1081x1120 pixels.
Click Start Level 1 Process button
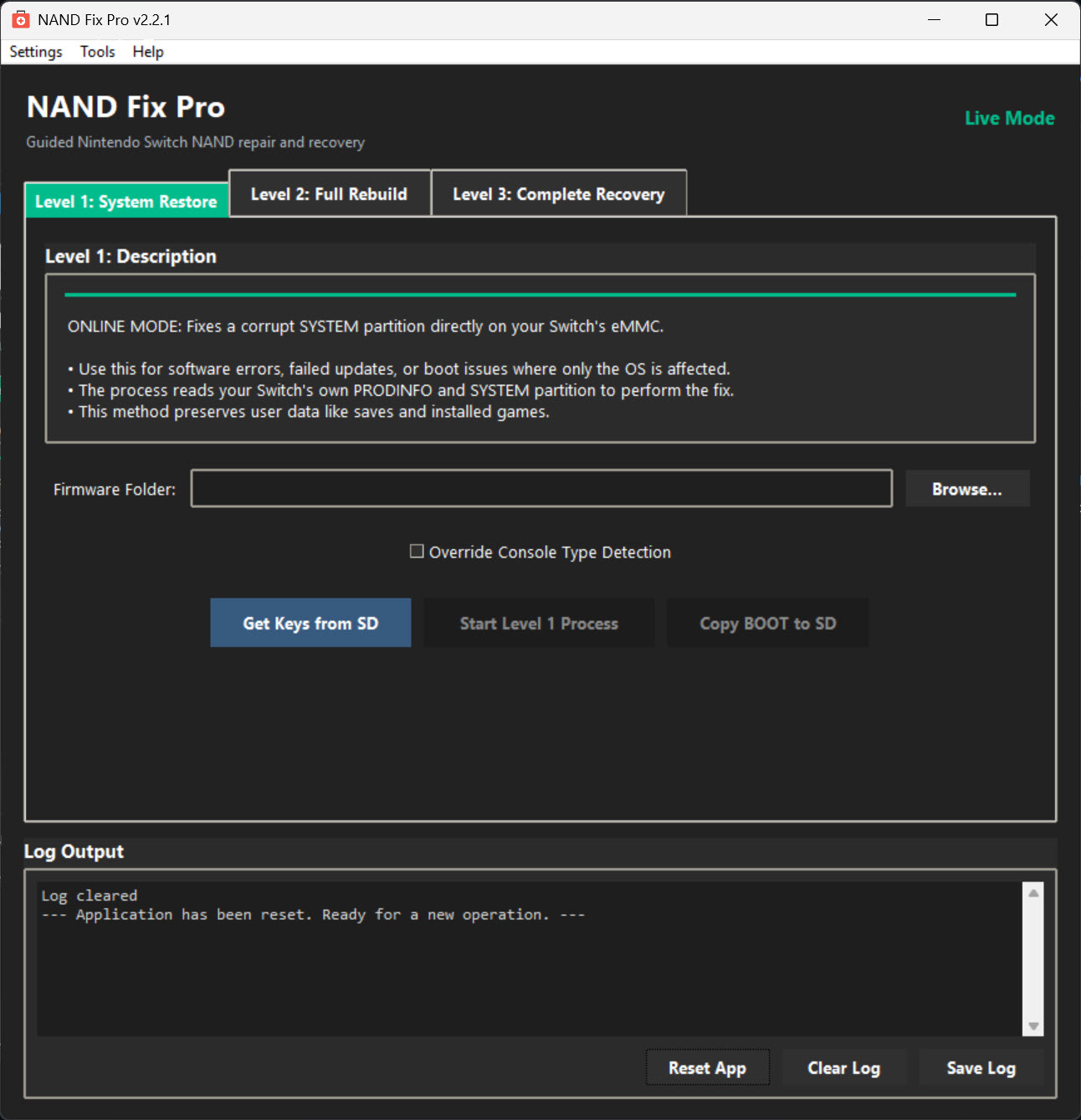(539, 623)
